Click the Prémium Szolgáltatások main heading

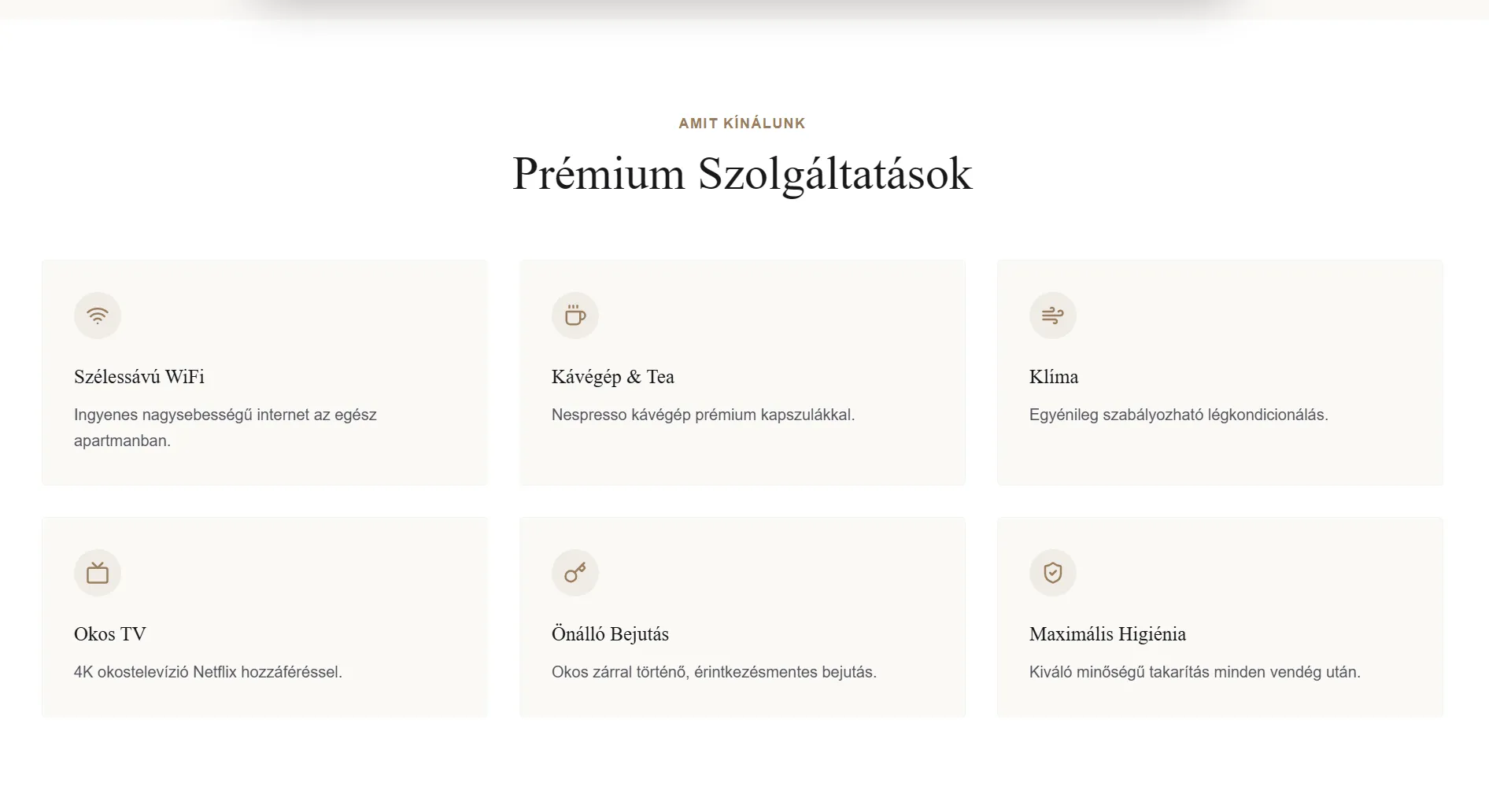(x=742, y=173)
